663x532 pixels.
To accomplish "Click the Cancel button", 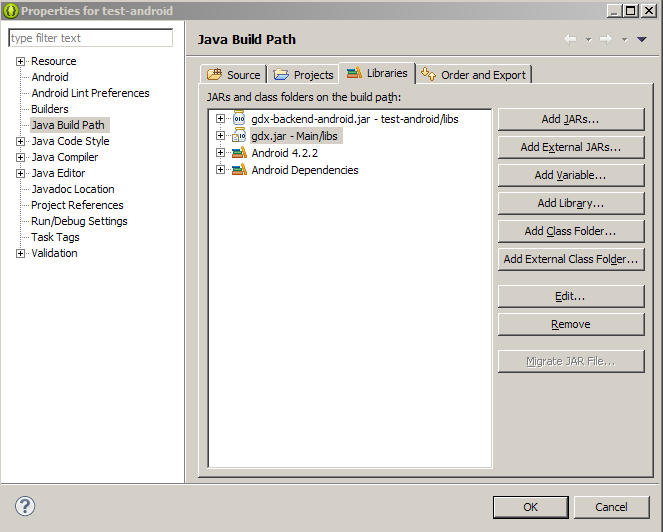I will click(x=611, y=507).
